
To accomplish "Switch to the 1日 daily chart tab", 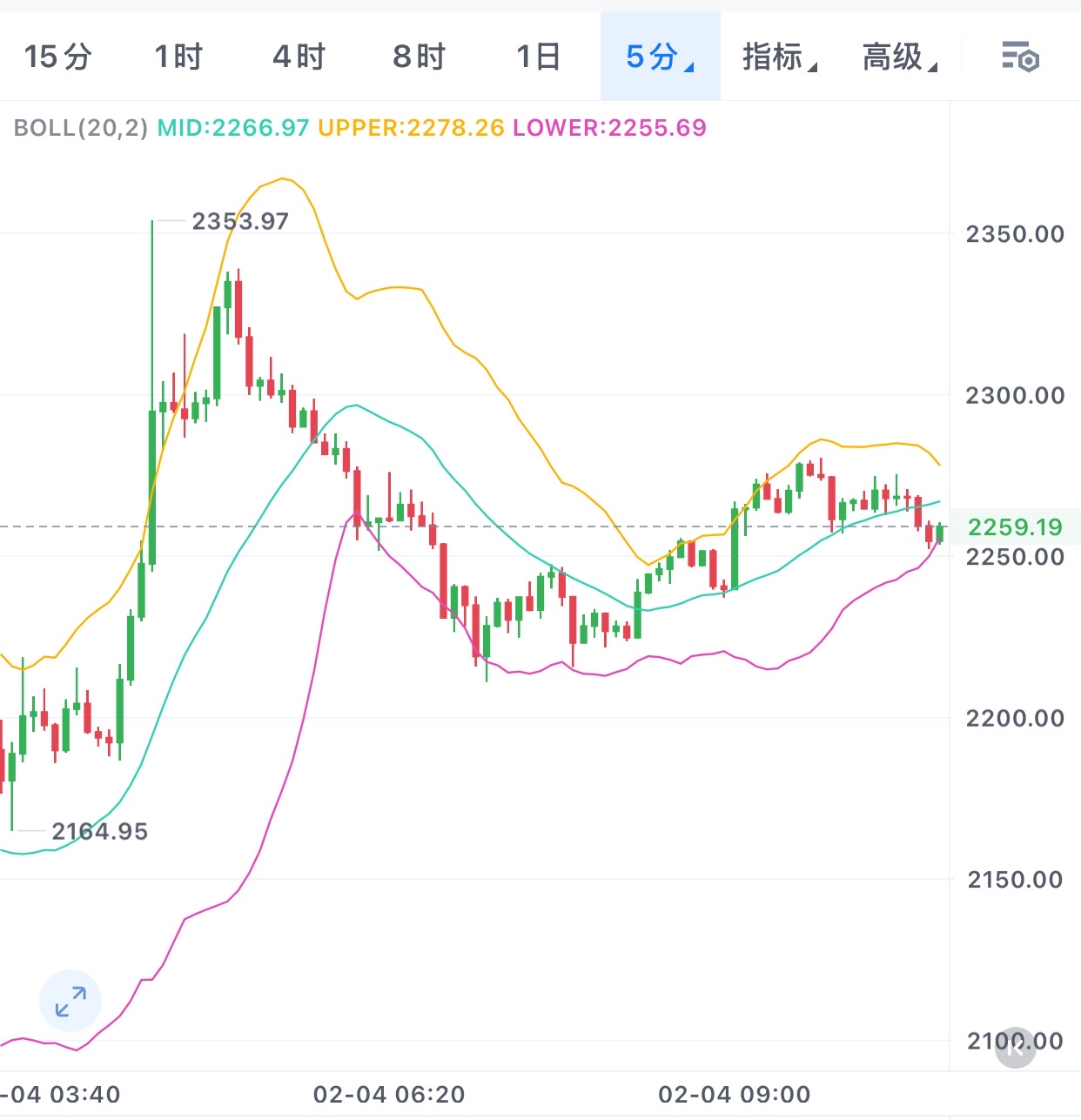I will (538, 57).
